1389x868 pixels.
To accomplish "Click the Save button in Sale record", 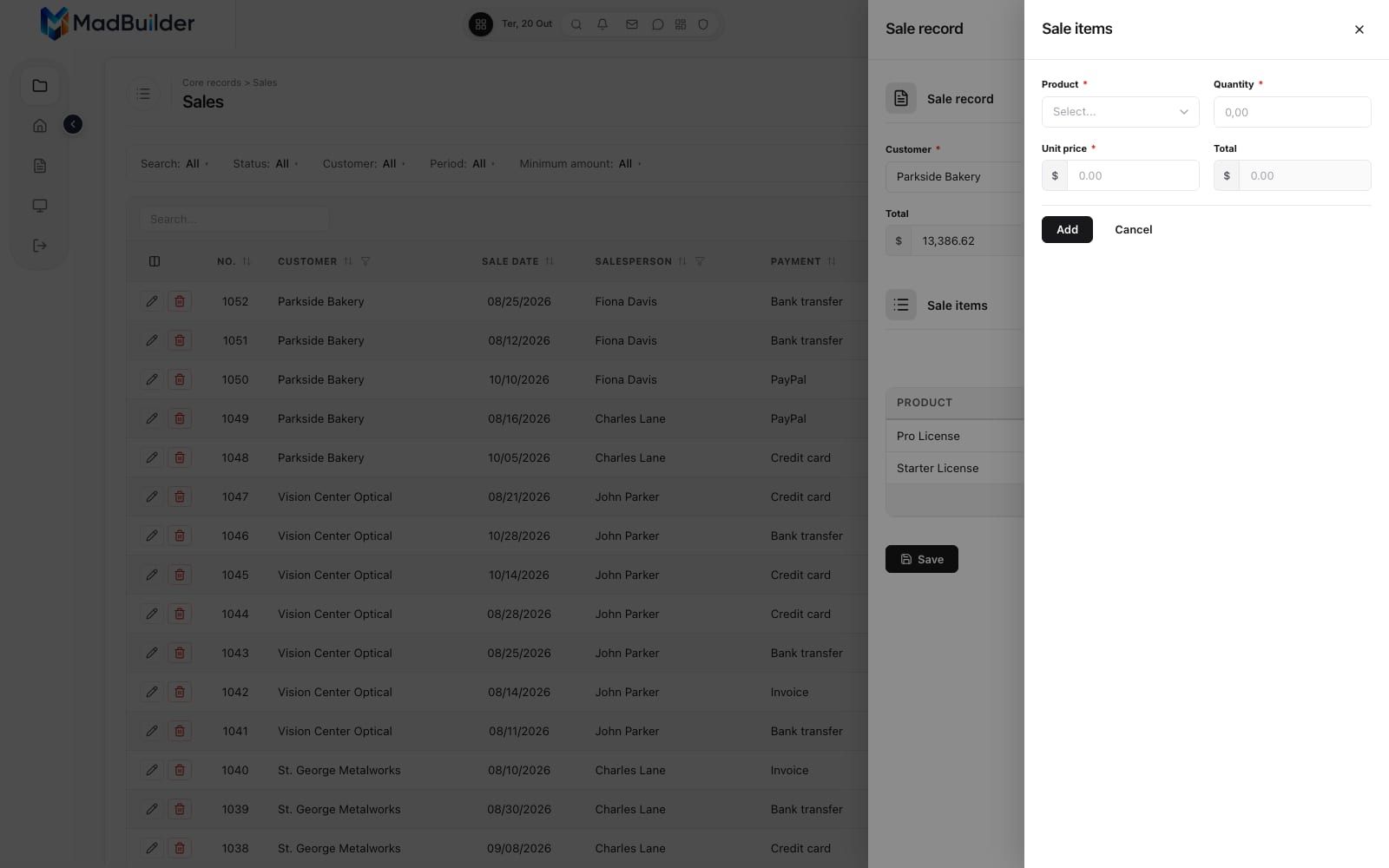I will click(x=921, y=559).
